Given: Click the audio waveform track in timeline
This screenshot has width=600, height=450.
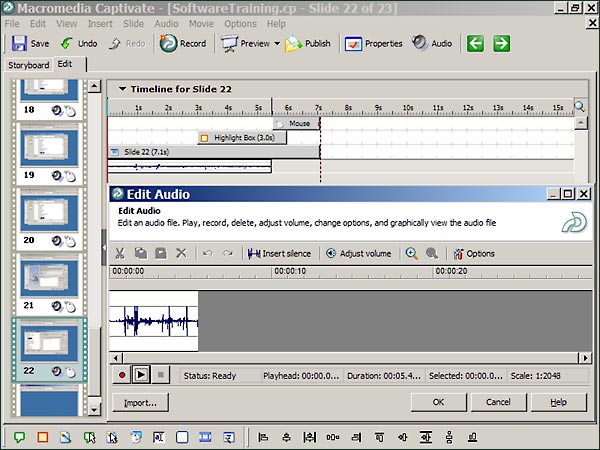Looking at the screenshot, I should coord(189,166).
